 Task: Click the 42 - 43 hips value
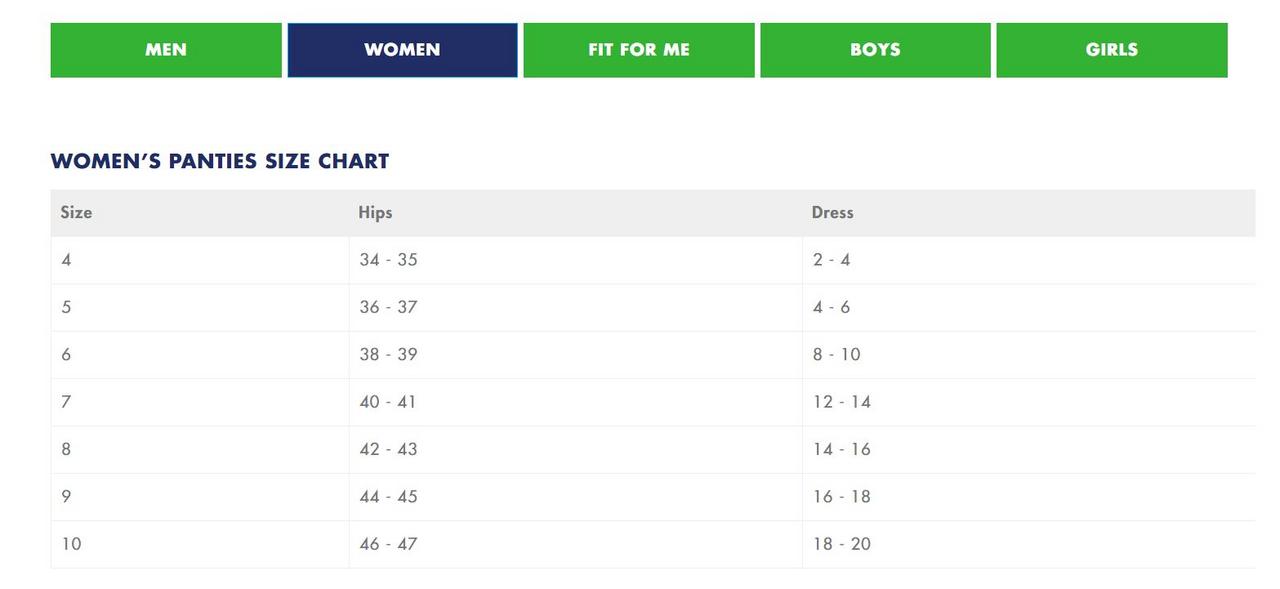tap(389, 449)
